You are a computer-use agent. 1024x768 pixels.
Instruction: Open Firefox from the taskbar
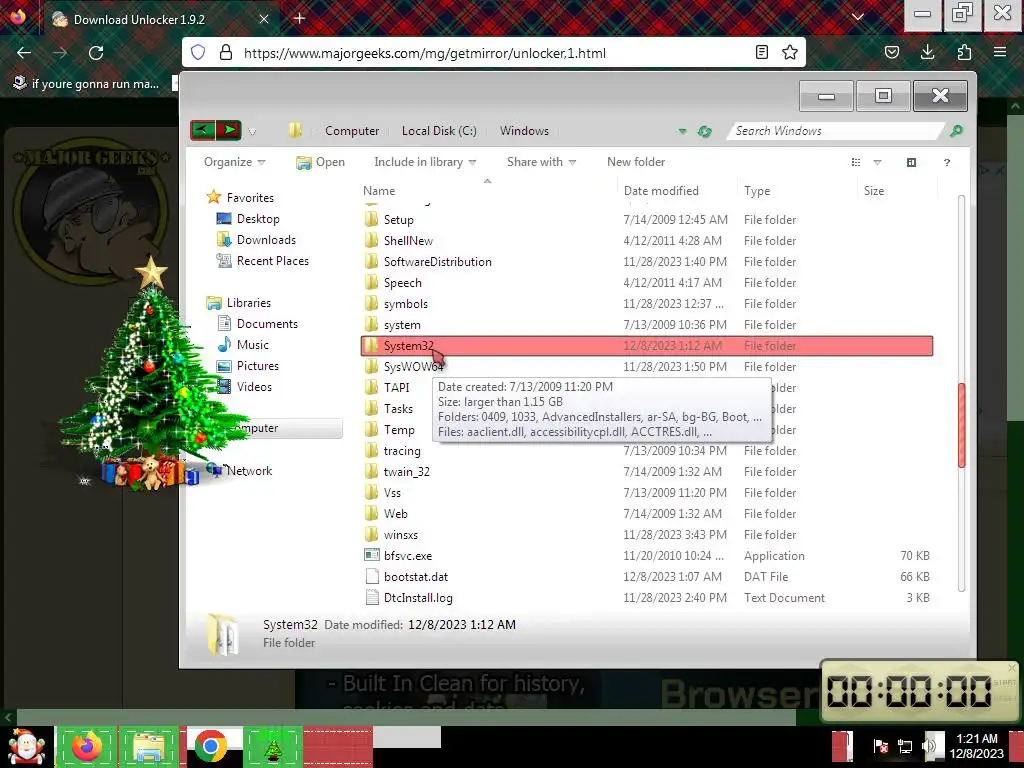coord(87,746)
